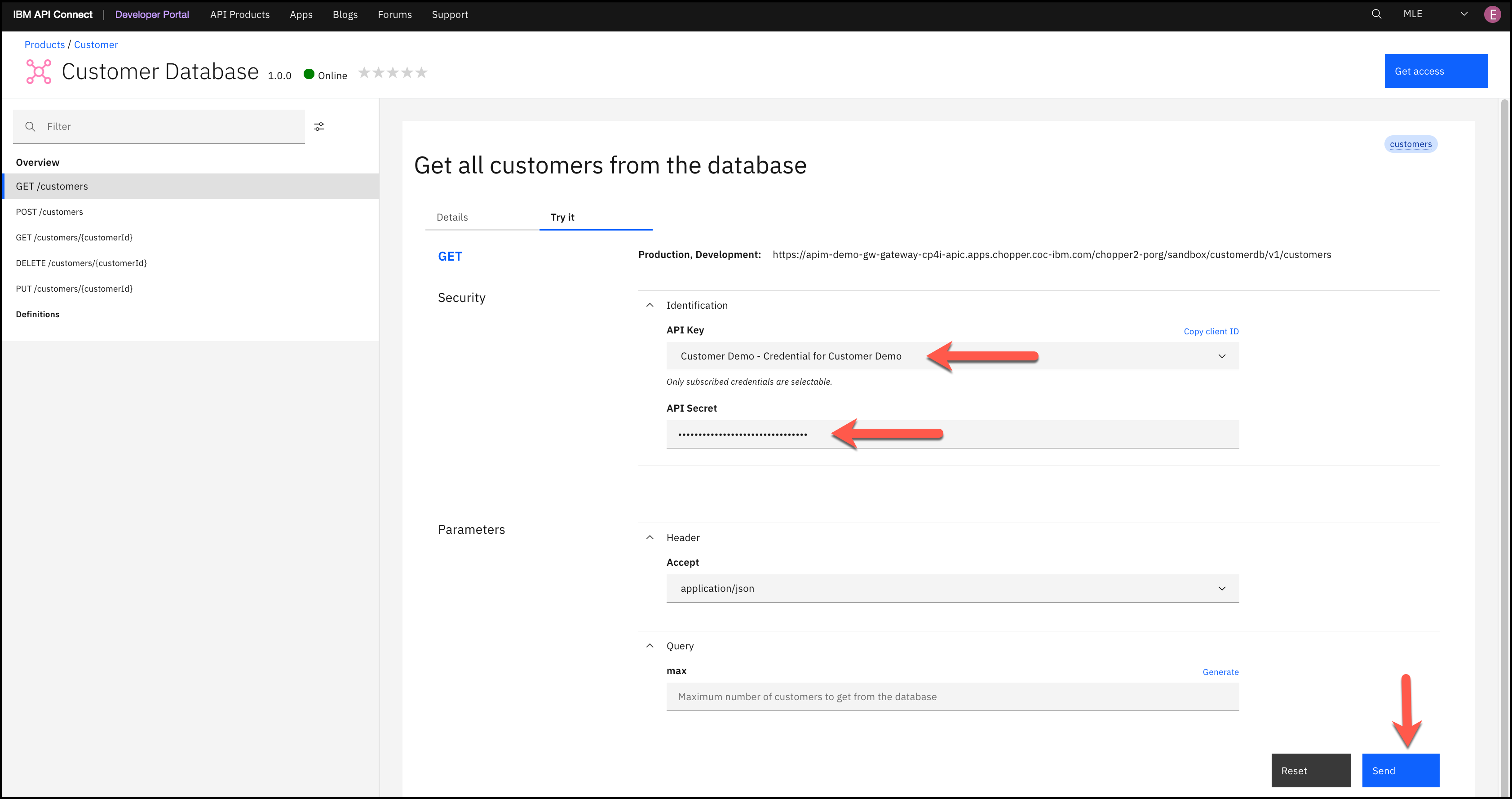Go to the Apps menu item
1512x799 pixels.
[x=301, y=15]
